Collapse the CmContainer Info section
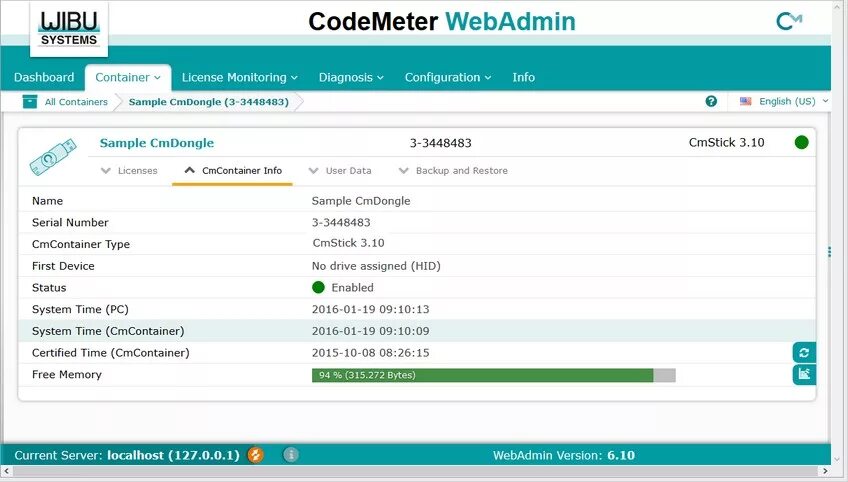This screenshot has height=482, width=848. 233,170
